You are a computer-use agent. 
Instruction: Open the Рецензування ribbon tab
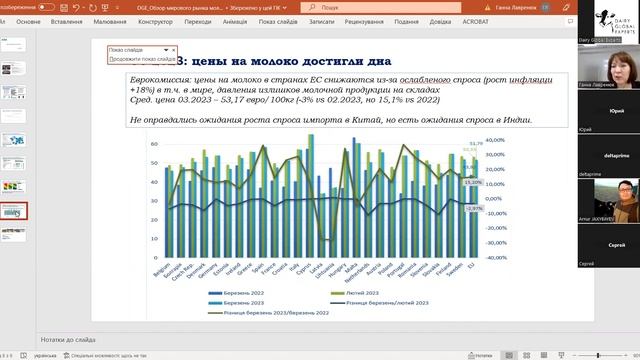tap(364, 22)
